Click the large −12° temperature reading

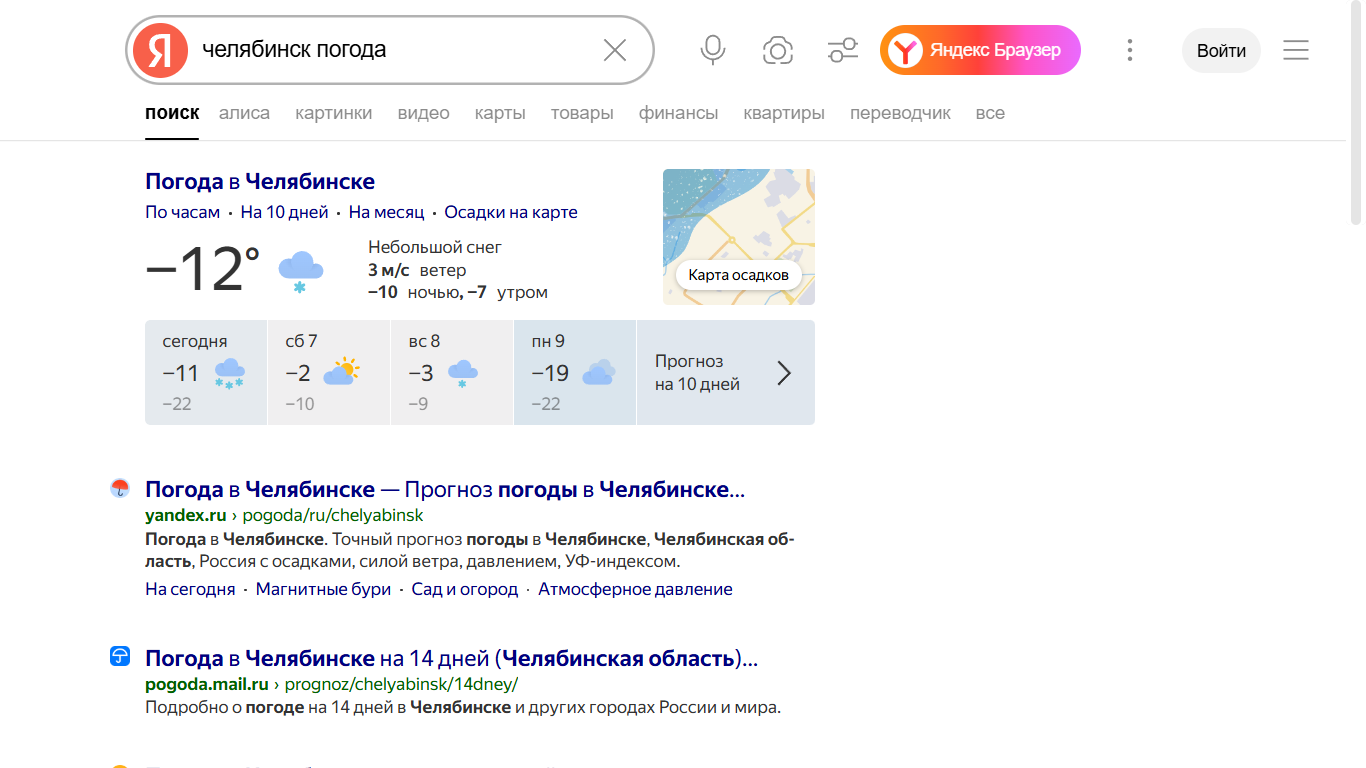(x=203, y=270)
